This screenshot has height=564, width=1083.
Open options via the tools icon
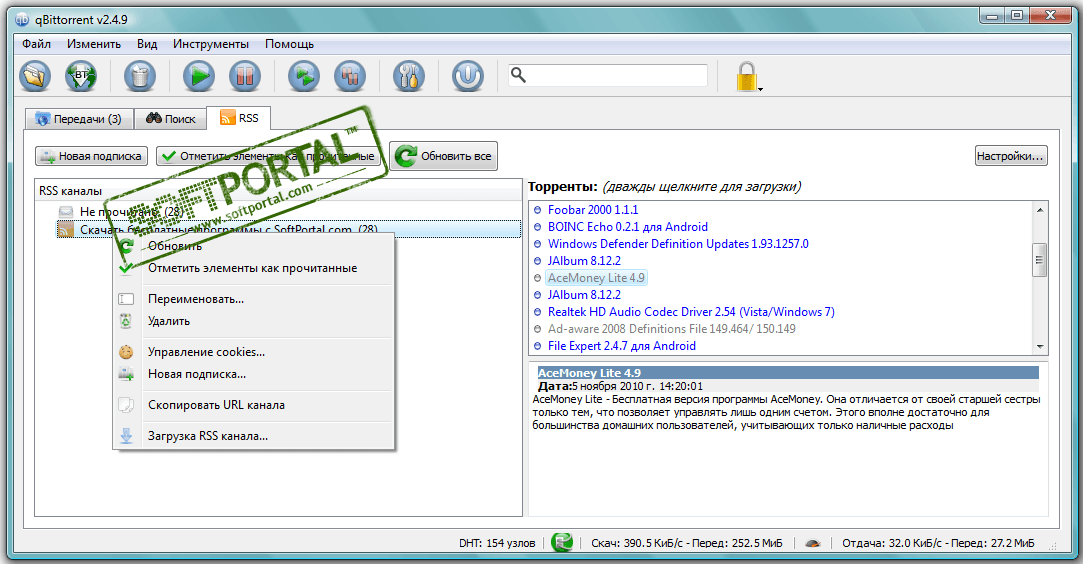point(409,76)
